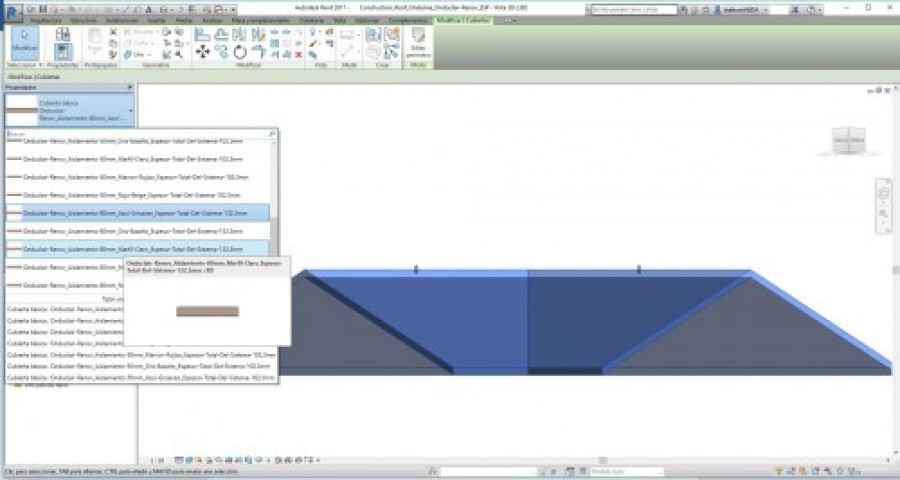
Task: Pick recent type Cubierta básica Gris-Basalto 102.3mm
Action: click(x=141, y=366)
